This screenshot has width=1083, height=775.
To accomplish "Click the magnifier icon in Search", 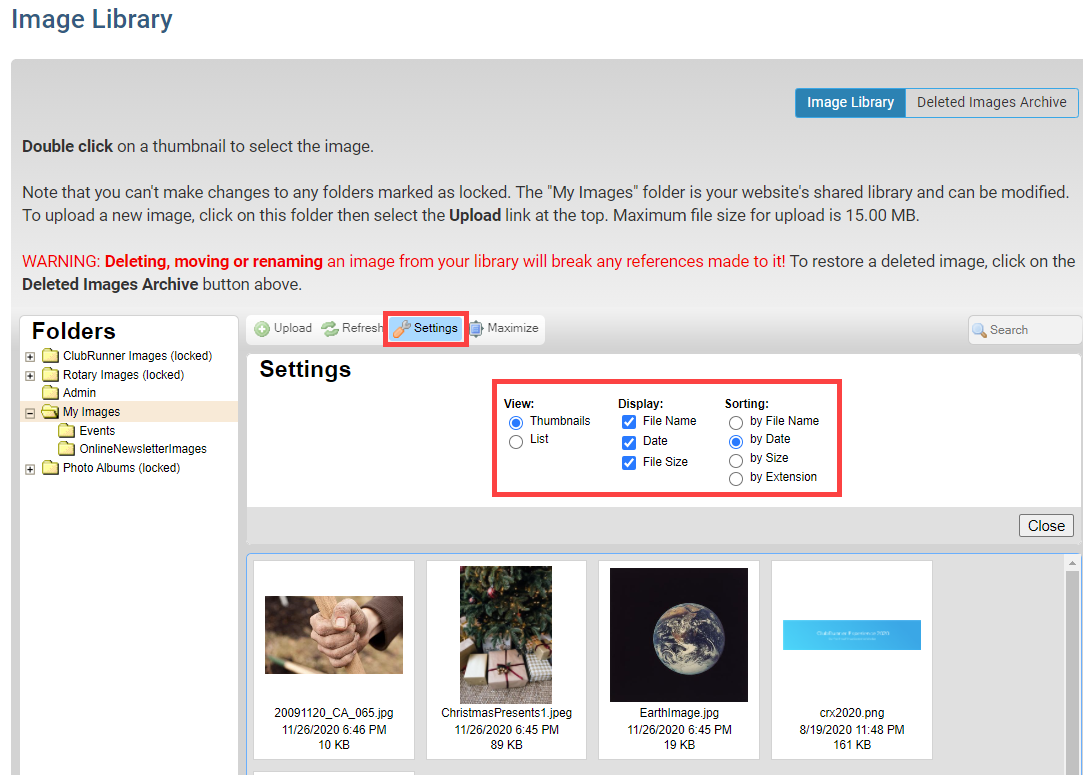I will [979, 330].
